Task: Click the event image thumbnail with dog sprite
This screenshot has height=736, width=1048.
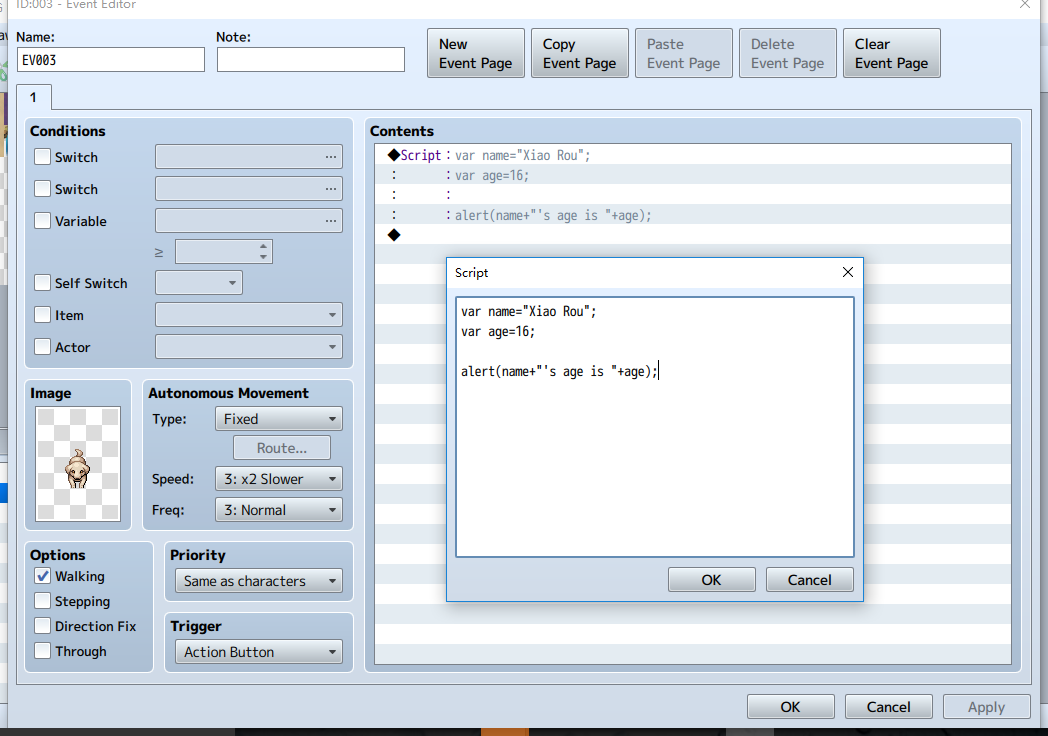Action: (78, 464)
